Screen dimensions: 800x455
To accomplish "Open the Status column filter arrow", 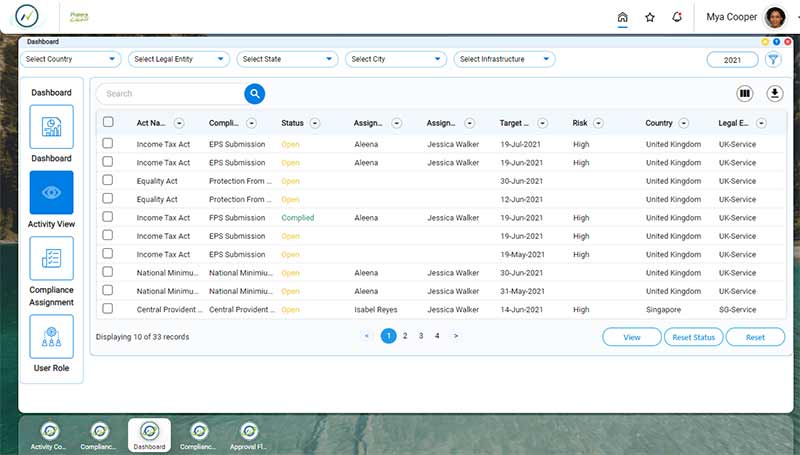I will click(315, 123).
